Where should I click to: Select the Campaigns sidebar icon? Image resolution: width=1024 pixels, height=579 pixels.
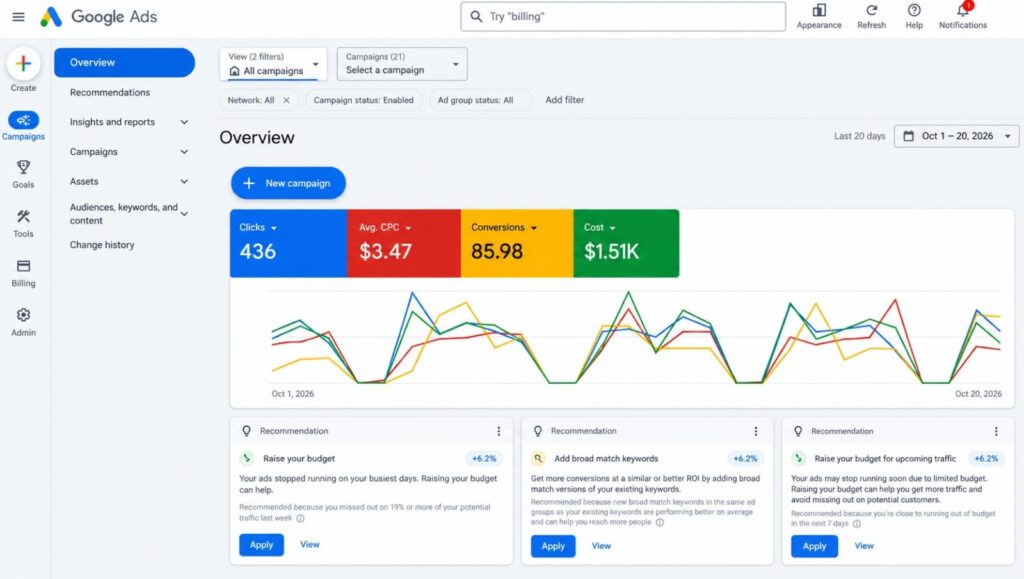click(24, 120)
